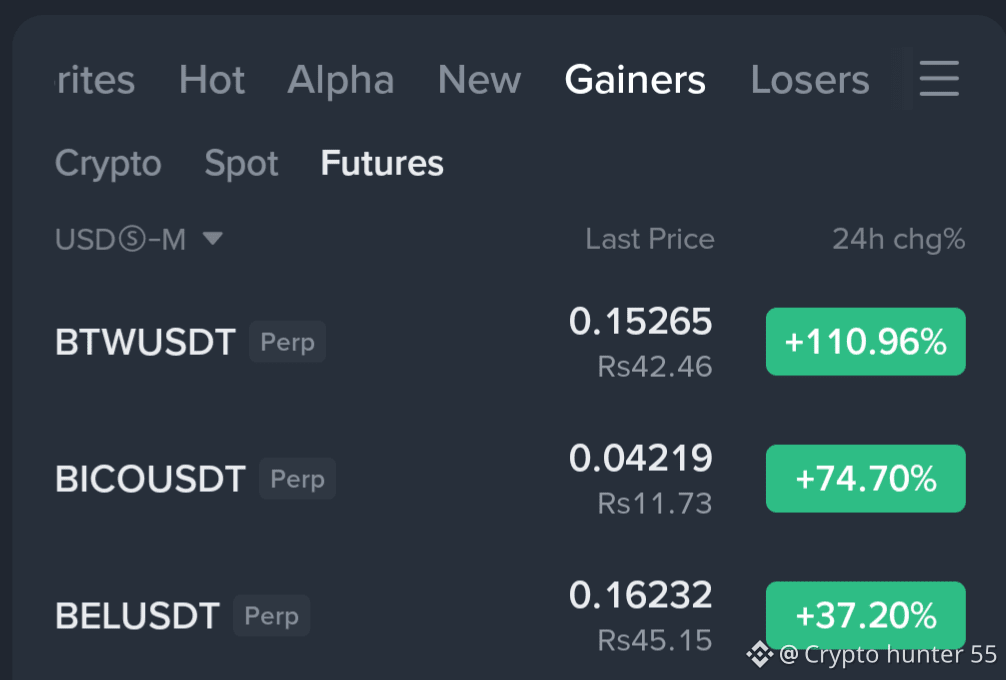The image size is (1006, 680).
Task: Open the hamburger menu icon
Action: coord(939,78)
